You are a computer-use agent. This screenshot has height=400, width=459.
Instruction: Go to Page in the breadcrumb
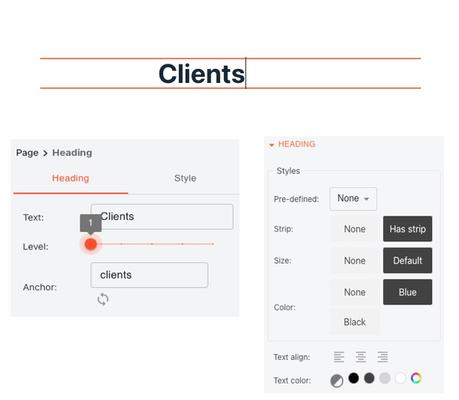click(x=27, y=153)
